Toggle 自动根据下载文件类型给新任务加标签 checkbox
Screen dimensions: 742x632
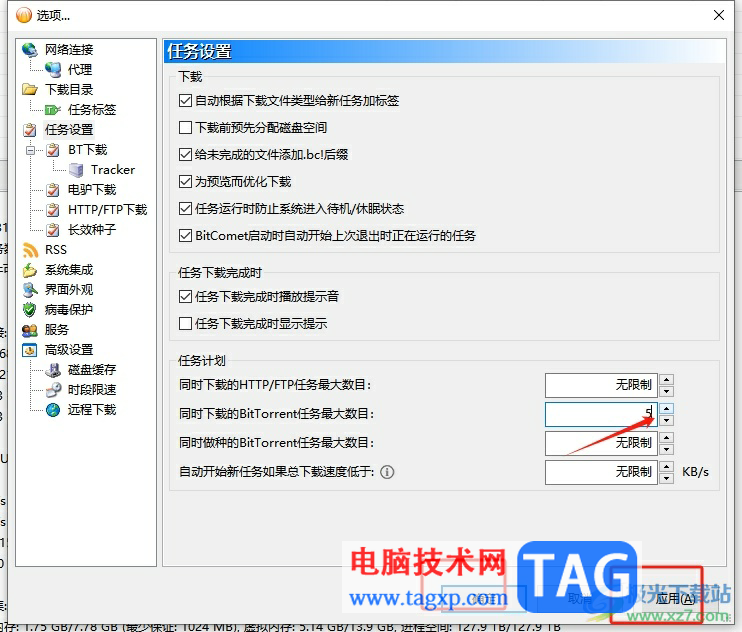(x=185, y=100)
